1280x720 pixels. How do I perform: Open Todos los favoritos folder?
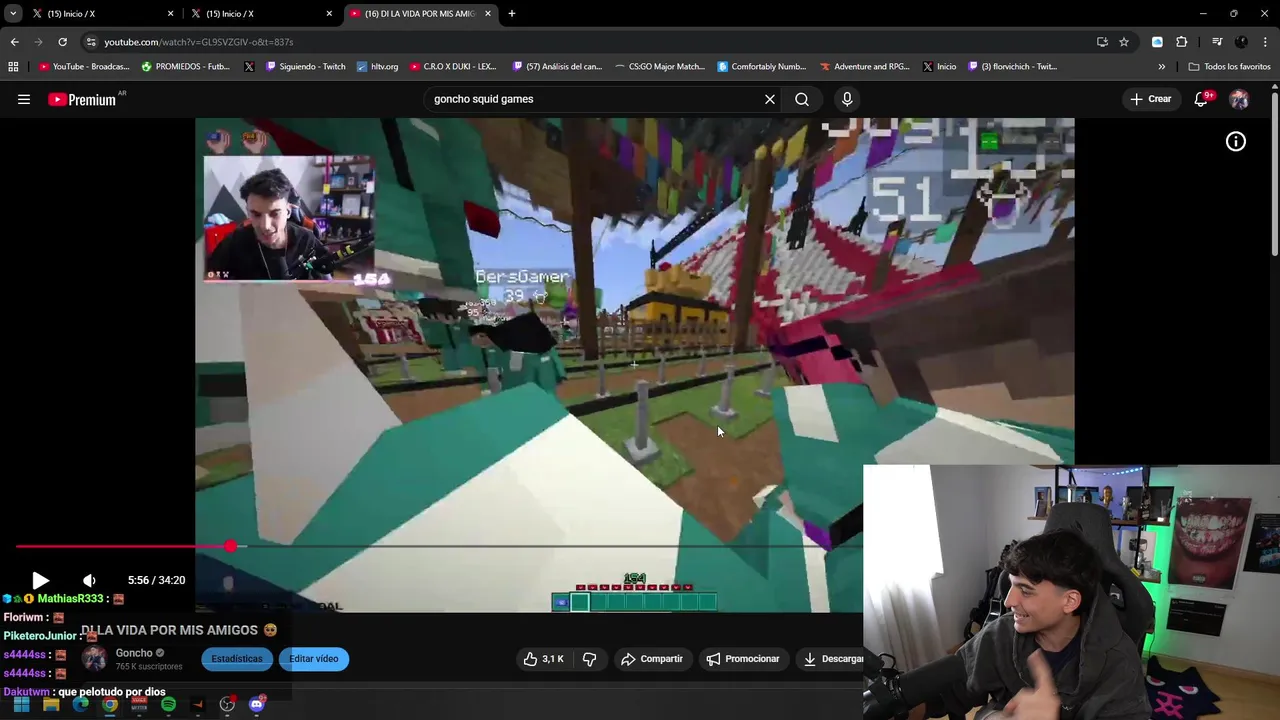pos(1229,67)
